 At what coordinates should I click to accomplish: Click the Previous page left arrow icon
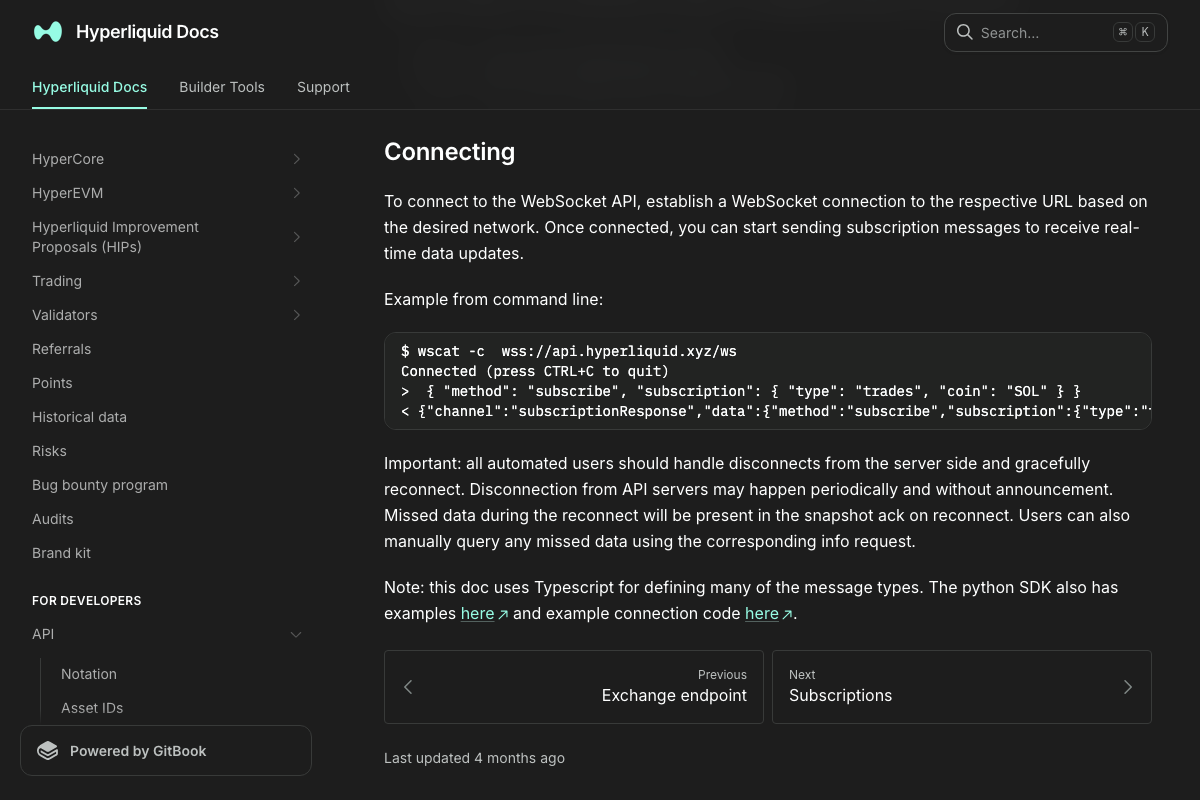pos(408,687)
